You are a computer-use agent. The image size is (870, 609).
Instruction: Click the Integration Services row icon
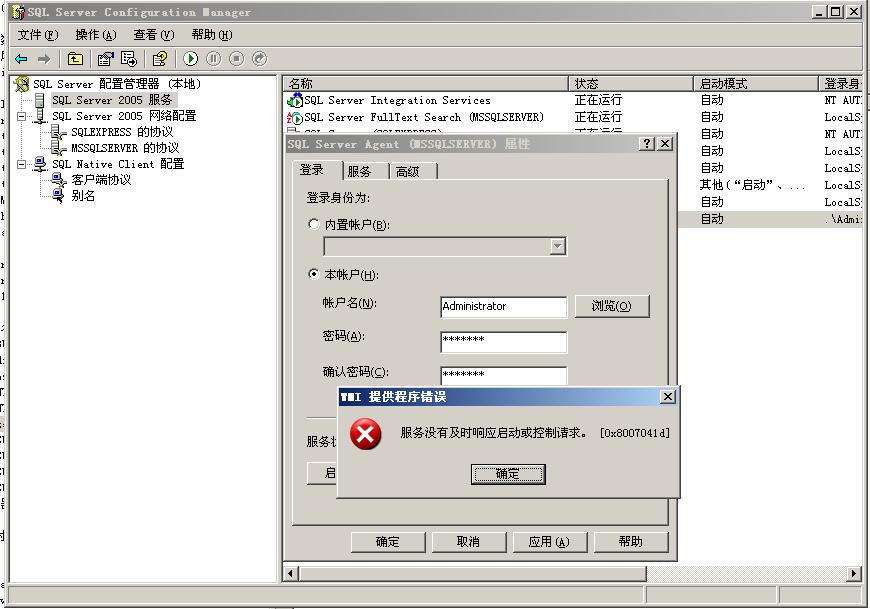[295, 101]
